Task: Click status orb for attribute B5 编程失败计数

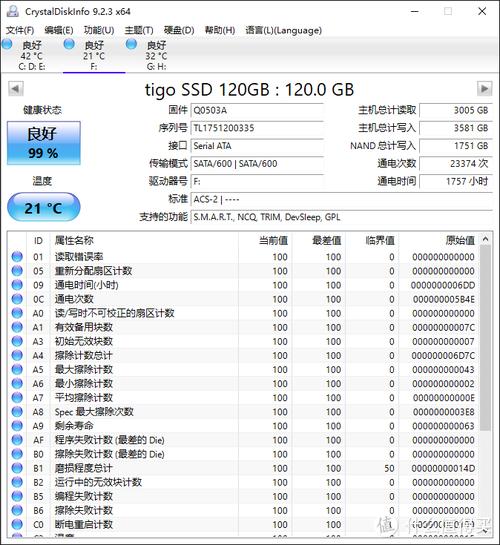Action: [17, 496]
